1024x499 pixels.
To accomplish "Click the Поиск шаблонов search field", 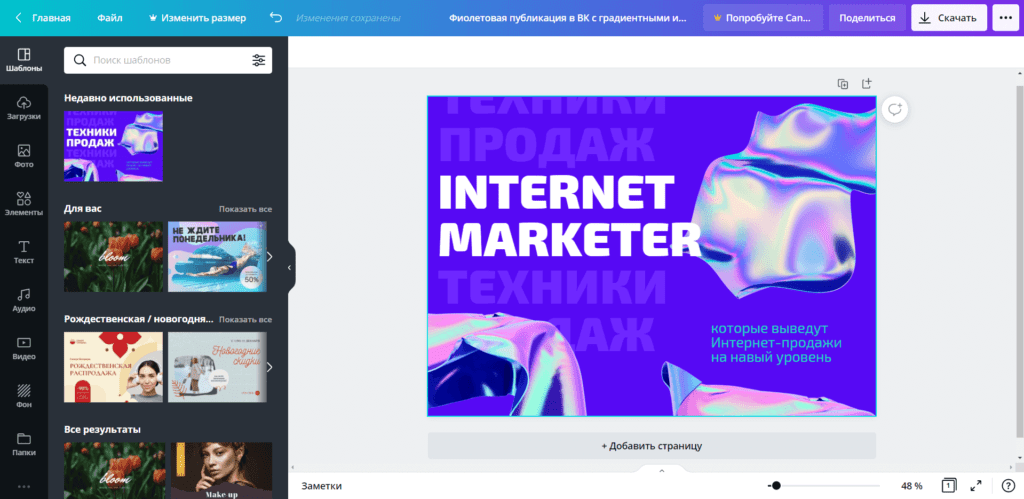I will tap(168, 60).
